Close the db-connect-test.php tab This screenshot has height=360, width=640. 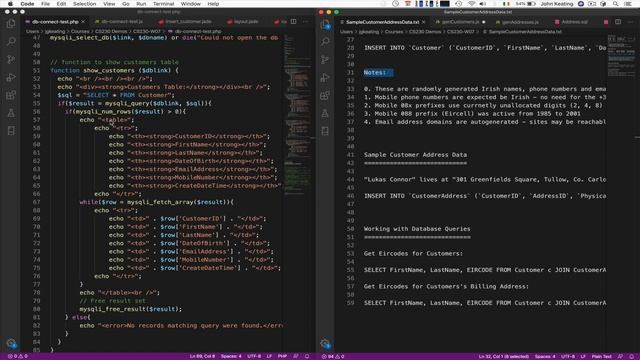pyautogui.click(x=83, y=22)
